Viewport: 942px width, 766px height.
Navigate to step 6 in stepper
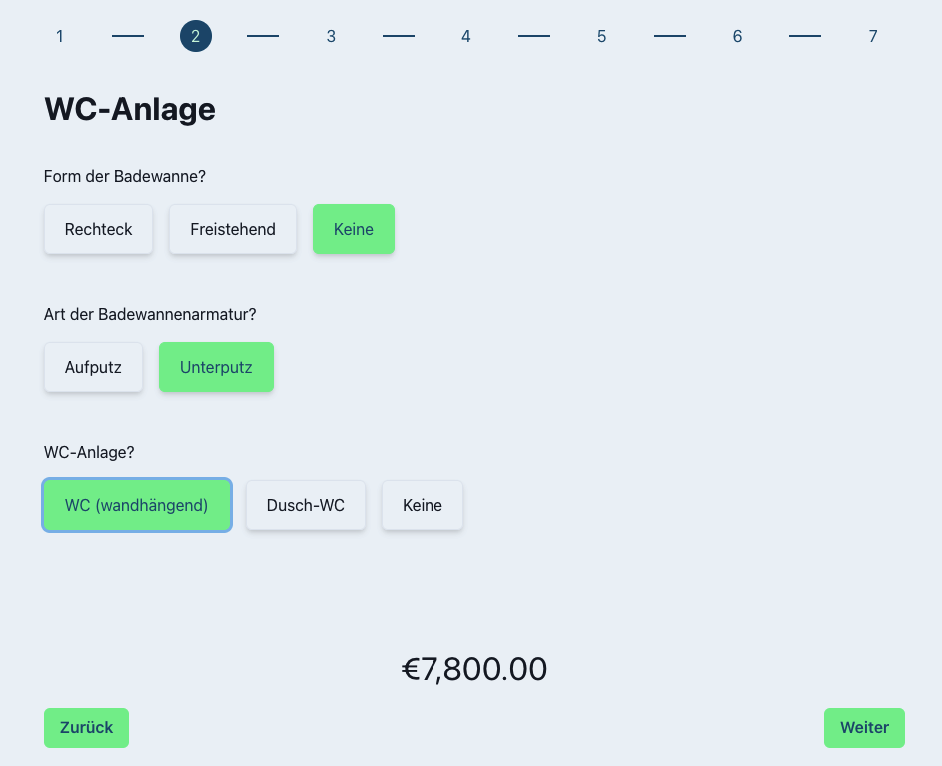pos(737,37)
